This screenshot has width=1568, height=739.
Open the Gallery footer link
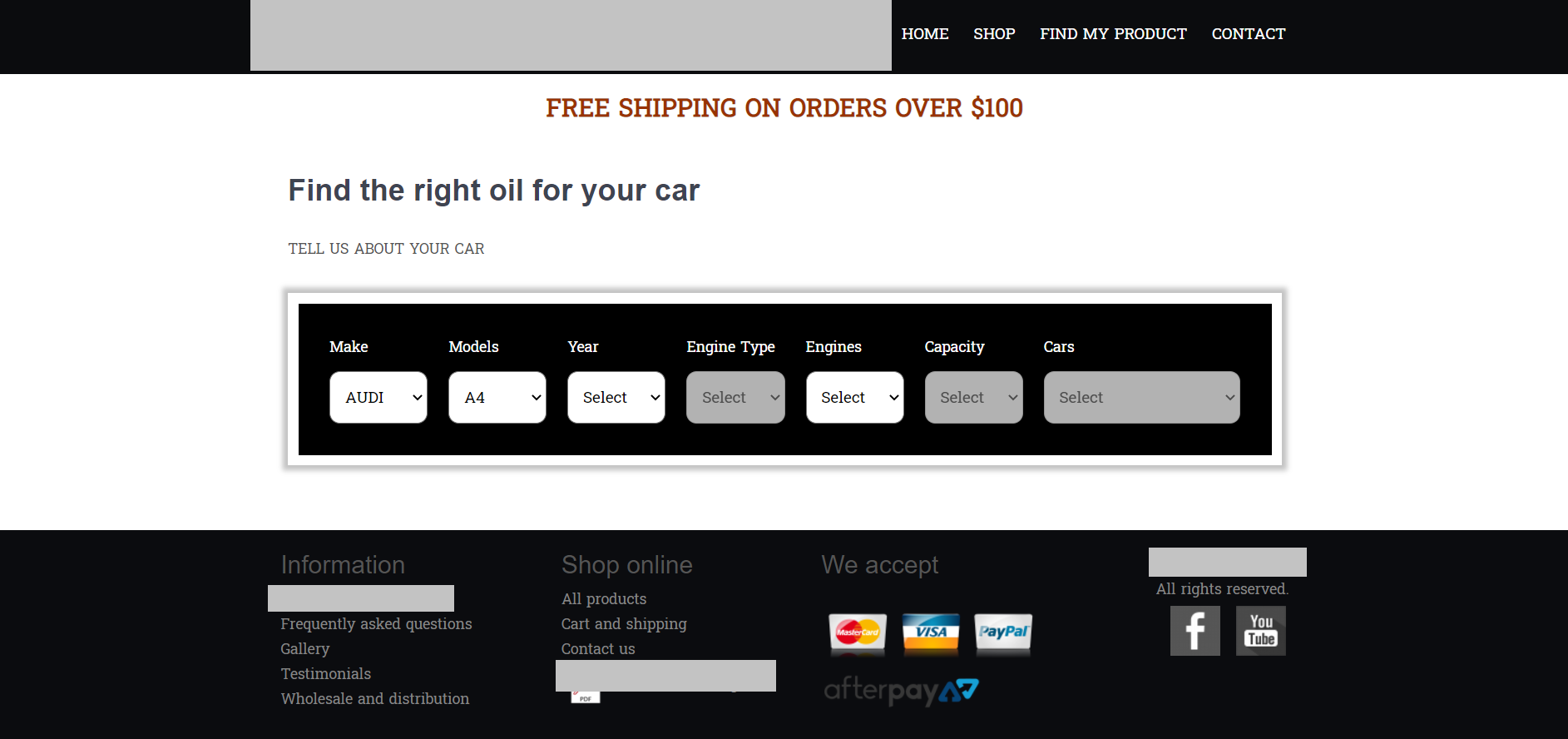(305, 649)
